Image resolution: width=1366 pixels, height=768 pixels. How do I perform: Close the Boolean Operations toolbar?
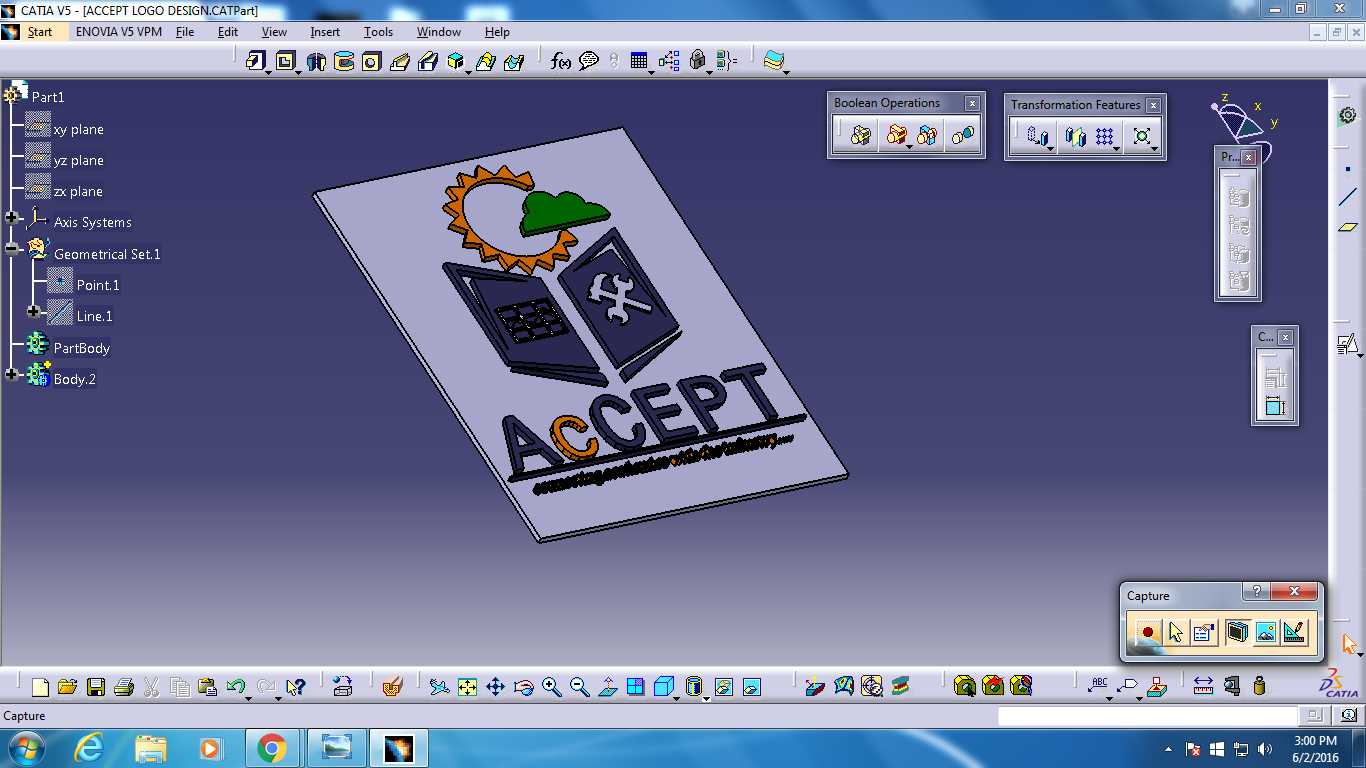[972, 103]
